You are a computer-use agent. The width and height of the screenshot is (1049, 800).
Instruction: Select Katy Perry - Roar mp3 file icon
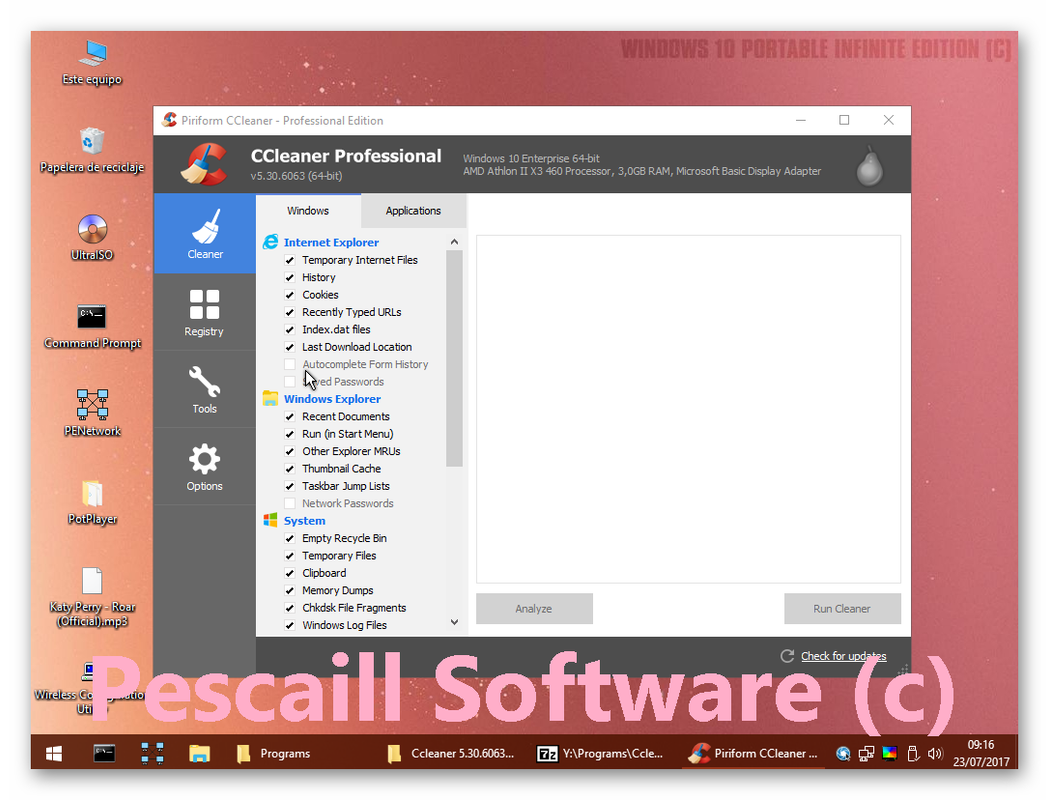pos(92,597)
